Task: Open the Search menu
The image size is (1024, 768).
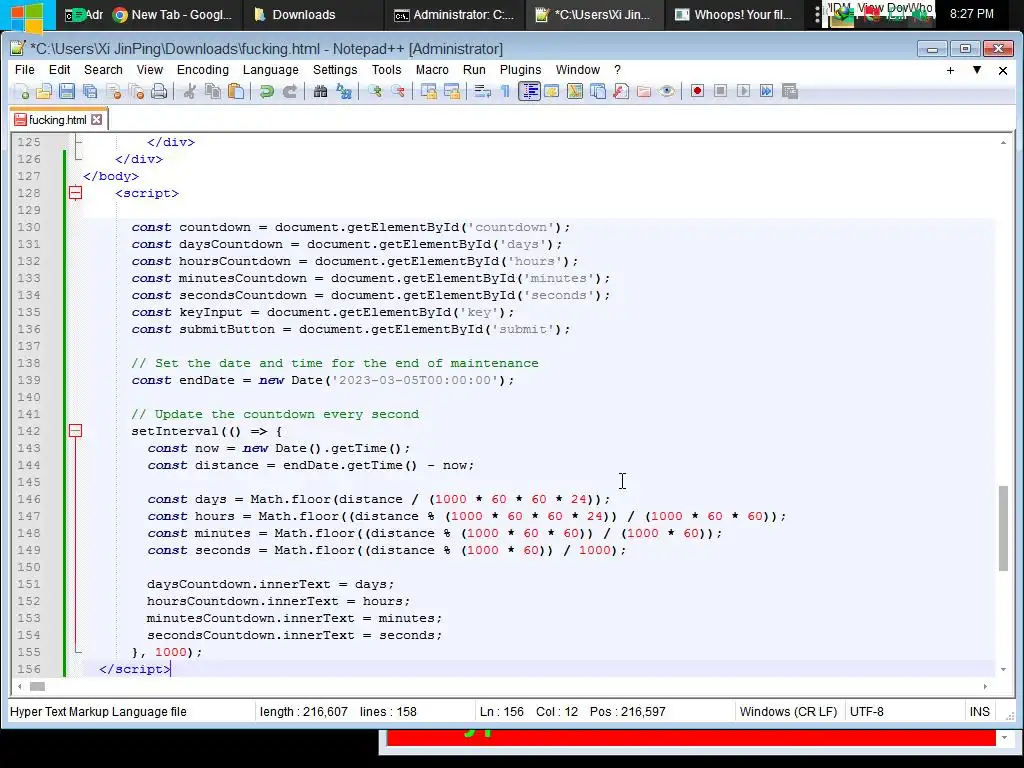Action: (x=103, y=70)
